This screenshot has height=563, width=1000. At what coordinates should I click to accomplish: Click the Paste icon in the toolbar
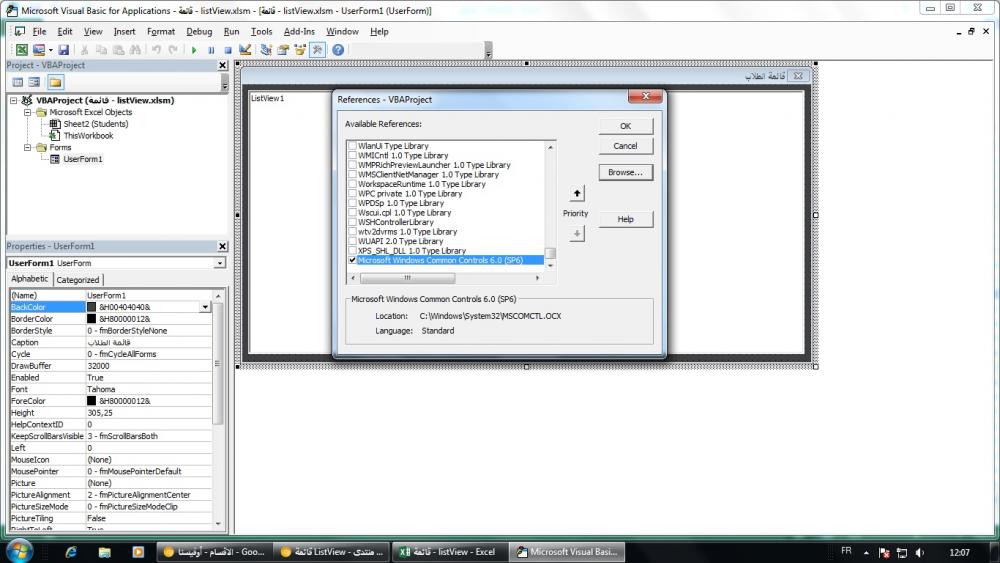point(118,50)
